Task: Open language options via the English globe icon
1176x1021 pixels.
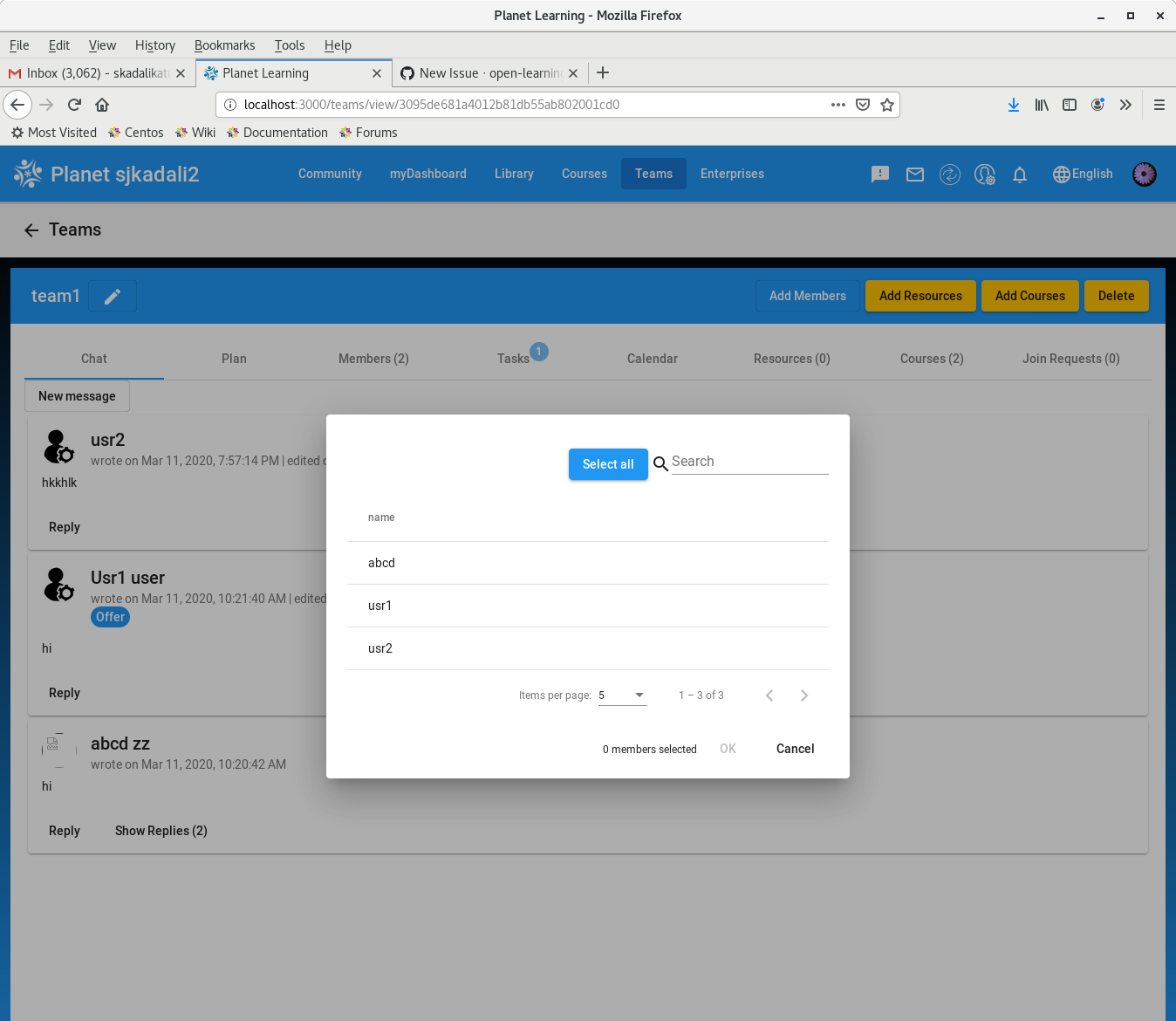Action: pyautogui.click(x=1082, y=174)
